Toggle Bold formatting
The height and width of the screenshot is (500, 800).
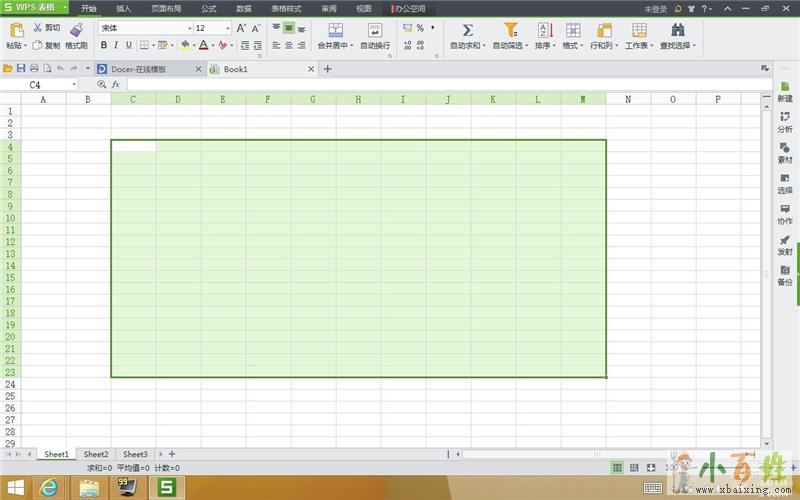(x=103, y=45)
